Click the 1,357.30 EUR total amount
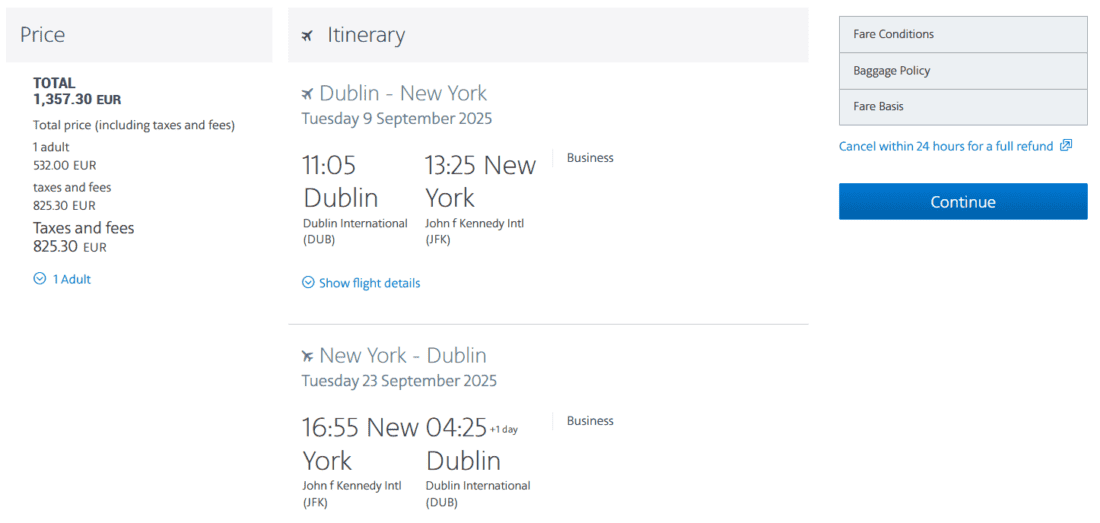Screen dimensions: 1100x523 [x=77, y=100]
